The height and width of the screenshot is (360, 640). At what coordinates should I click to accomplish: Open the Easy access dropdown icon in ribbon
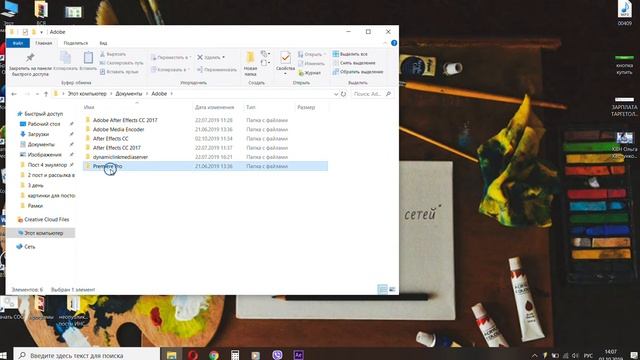click(x=265, y=63)
